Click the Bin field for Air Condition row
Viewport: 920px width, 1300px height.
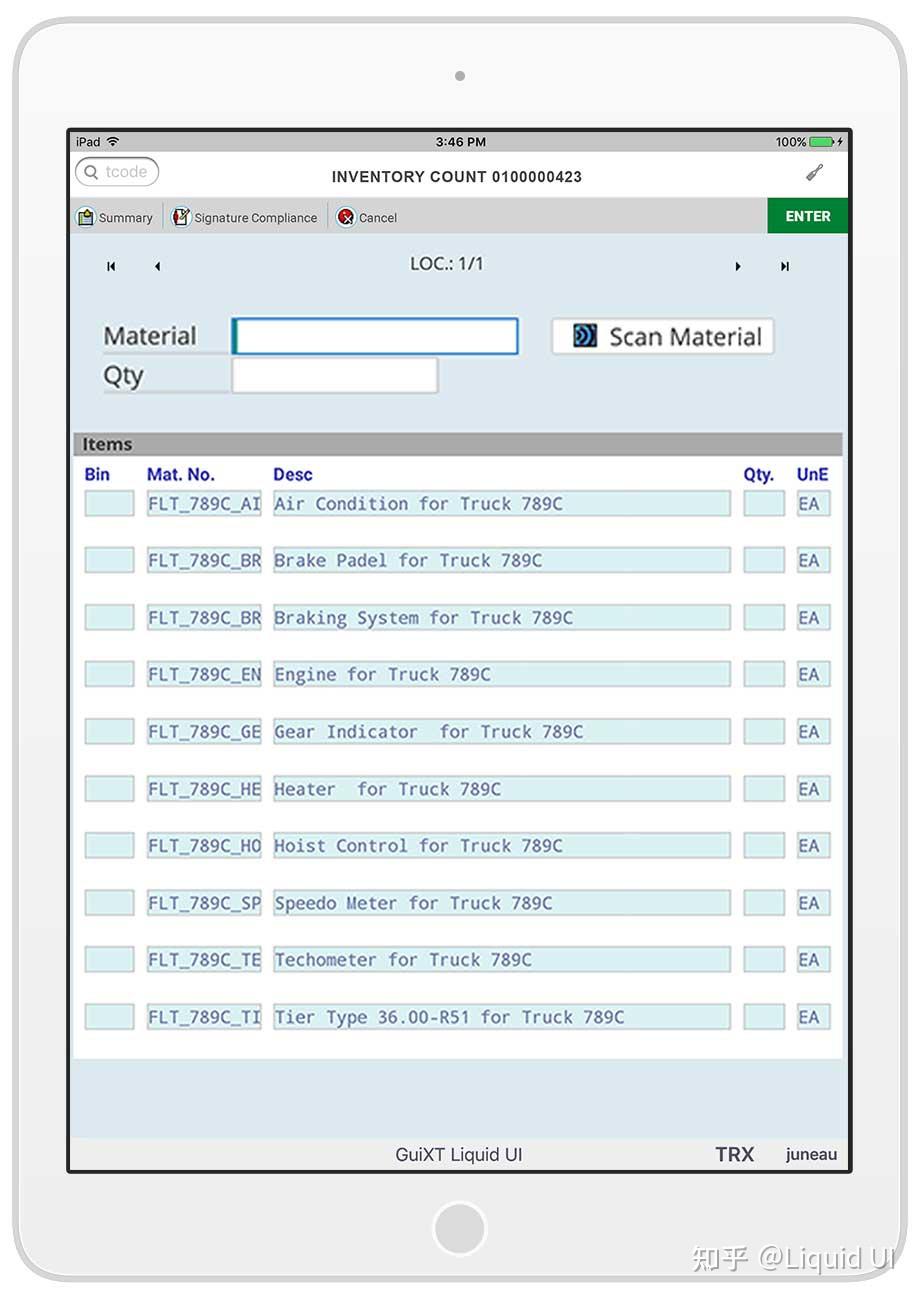tap(108, 504)
